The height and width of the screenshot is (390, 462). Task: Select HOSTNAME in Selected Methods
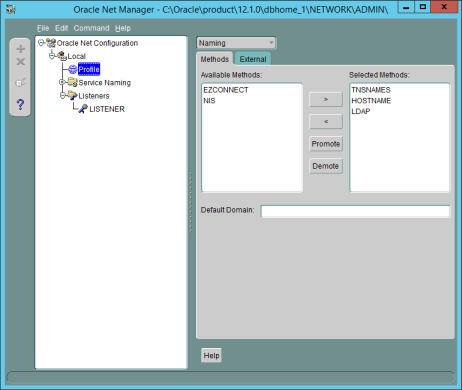click(371, 101)
